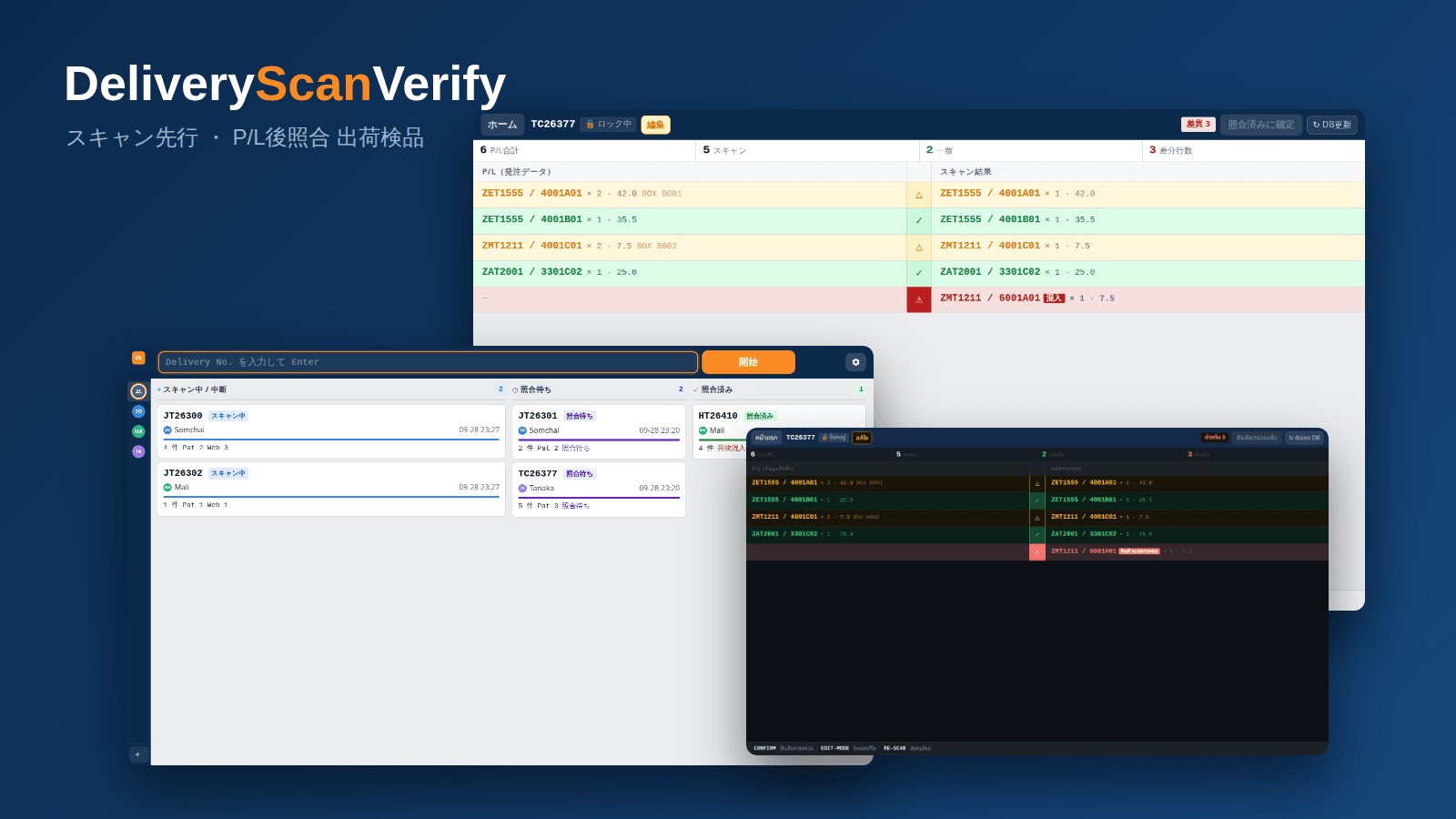Filter by the MA user avatar
Image resolution: width=1456 pixels, height=819 pixels.
(x=138, y=431)
